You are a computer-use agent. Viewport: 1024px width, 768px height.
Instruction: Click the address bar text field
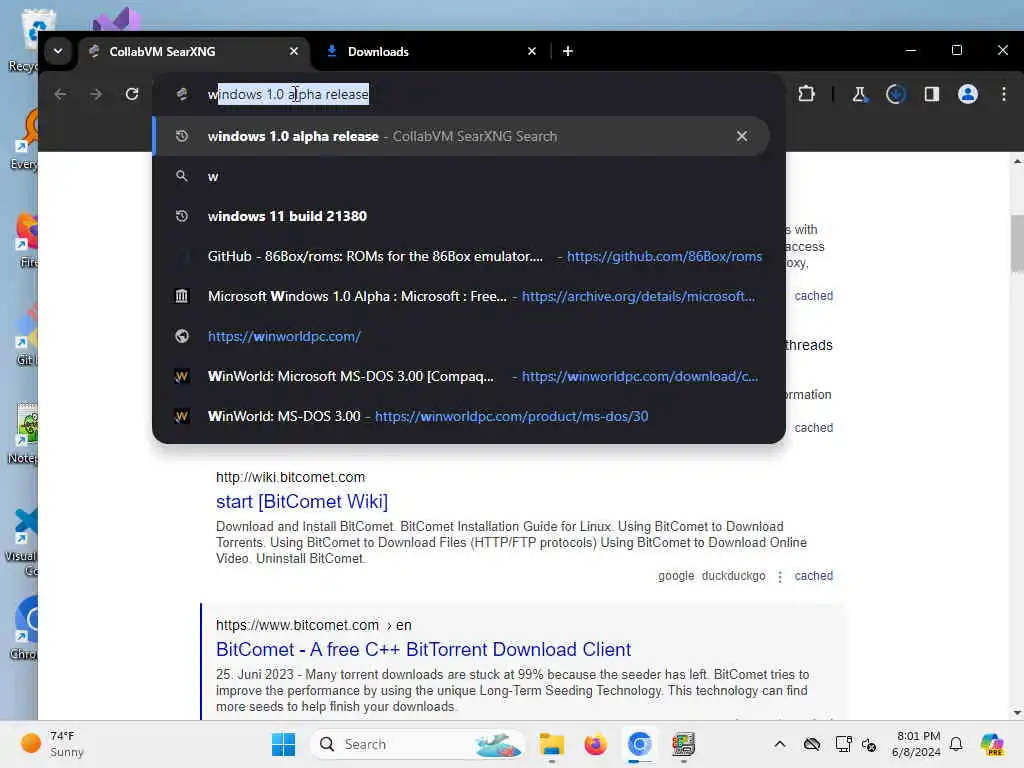pos(468,94)
